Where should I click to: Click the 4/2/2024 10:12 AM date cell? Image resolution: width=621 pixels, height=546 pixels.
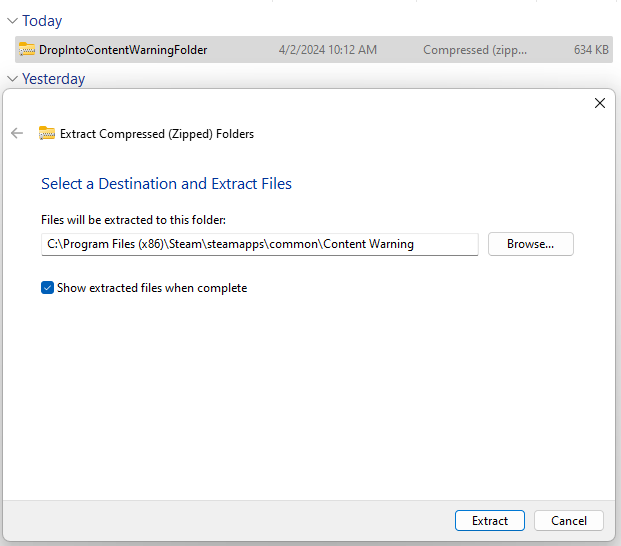click(328, 50)
